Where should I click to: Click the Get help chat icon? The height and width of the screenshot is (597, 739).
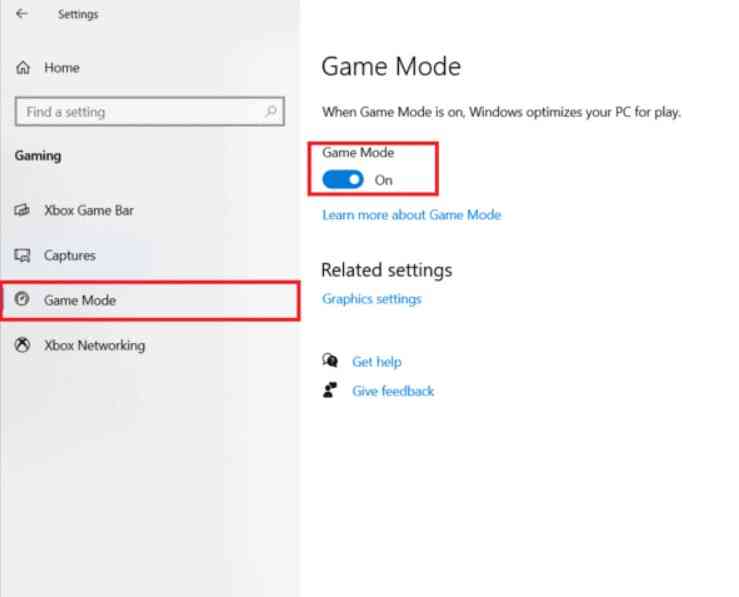330,361
